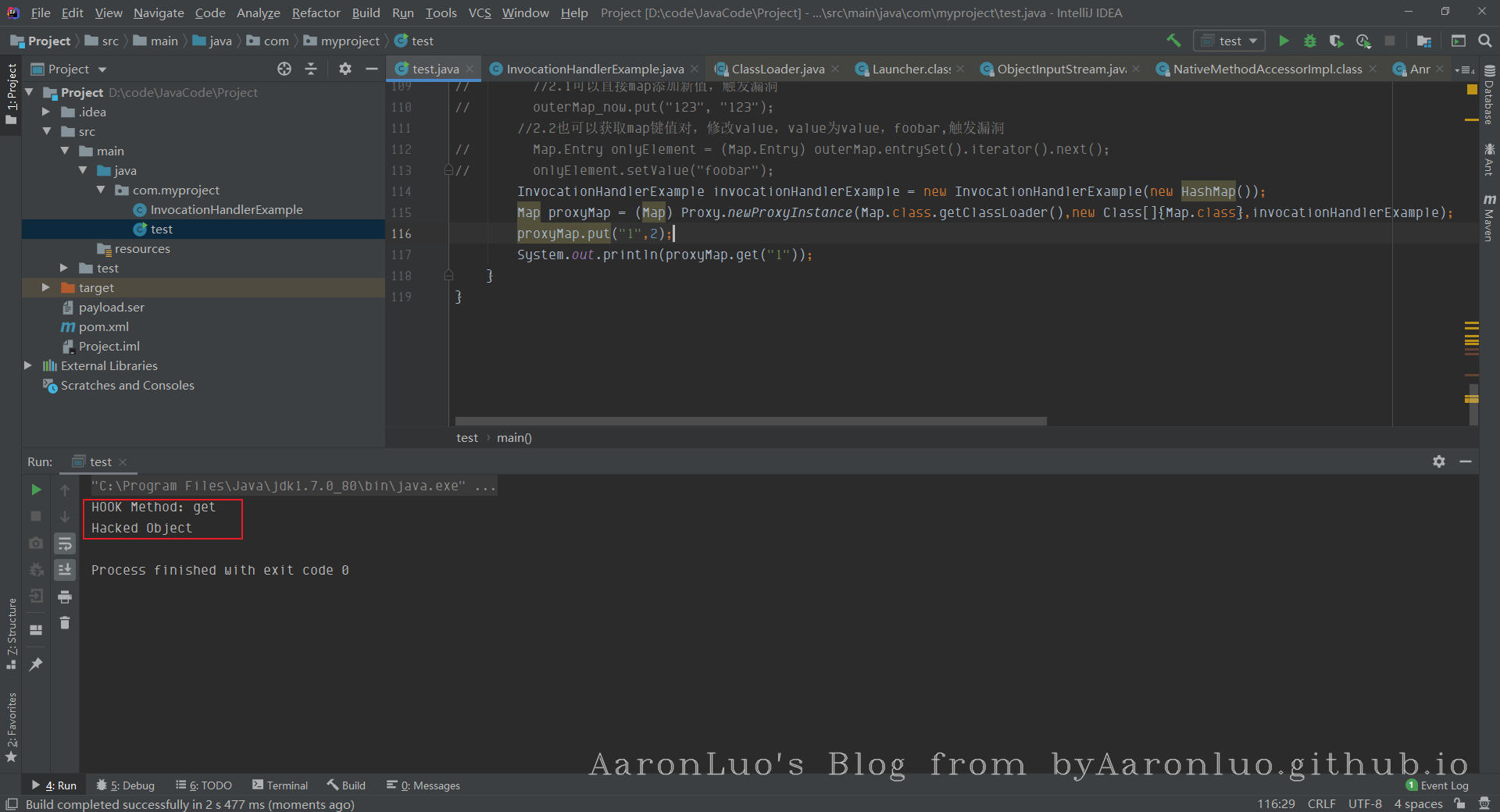Start debugging with the bug icon
Image resolution: width=1500 pixels, height=812 pixels.
click(x=1310, y=41)
